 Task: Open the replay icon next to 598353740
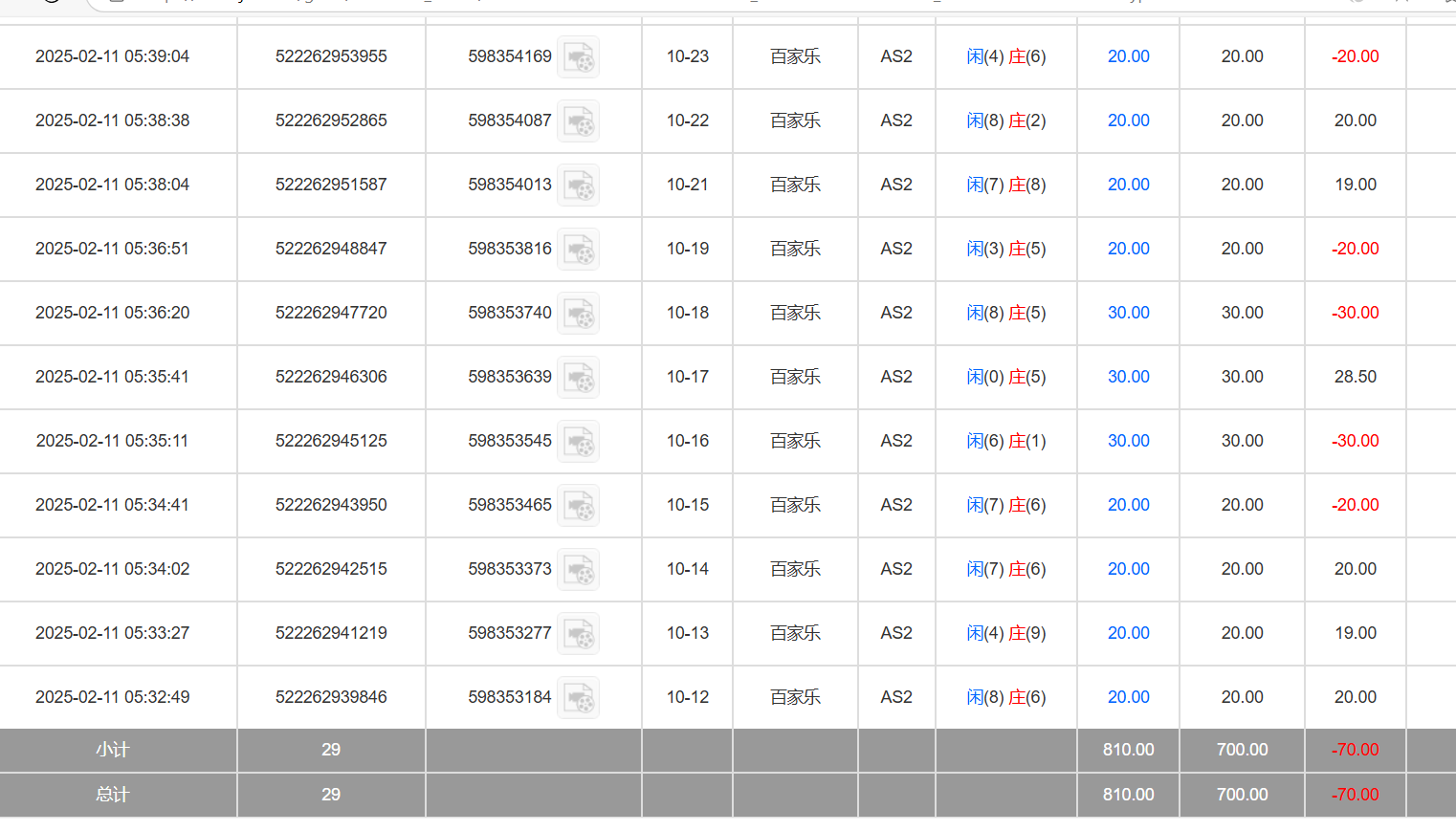click(x=578, y=314)
